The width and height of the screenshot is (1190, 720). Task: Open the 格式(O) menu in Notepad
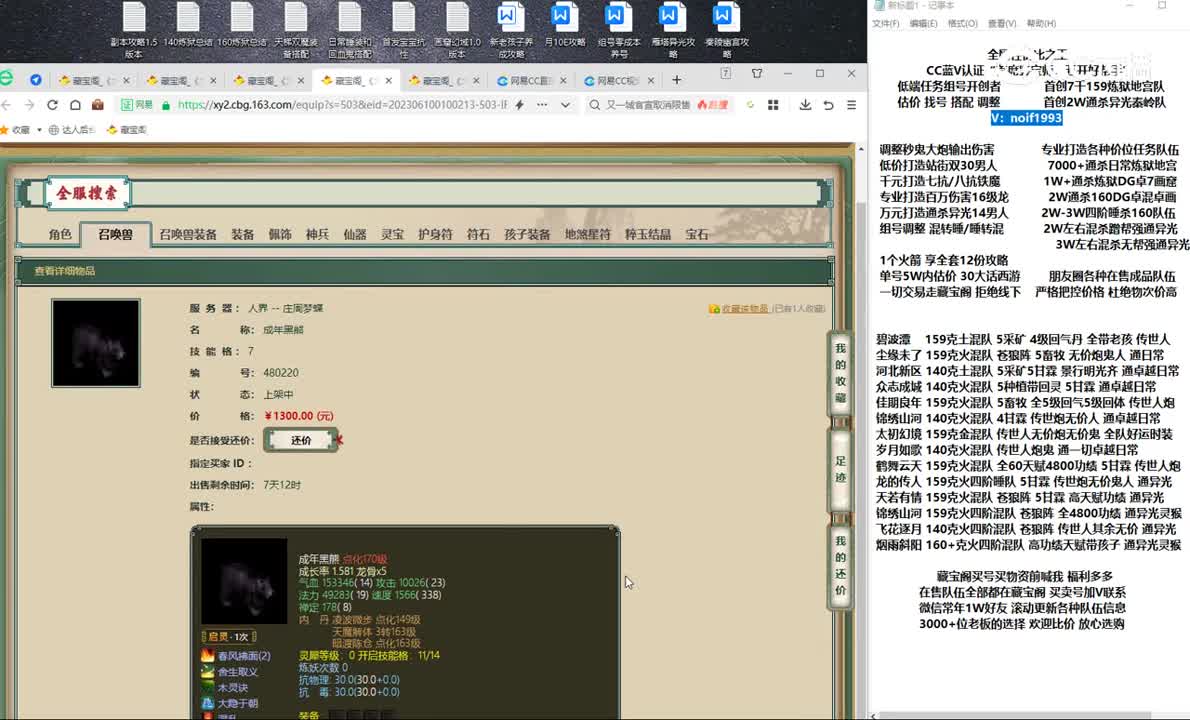pos(962,23)
